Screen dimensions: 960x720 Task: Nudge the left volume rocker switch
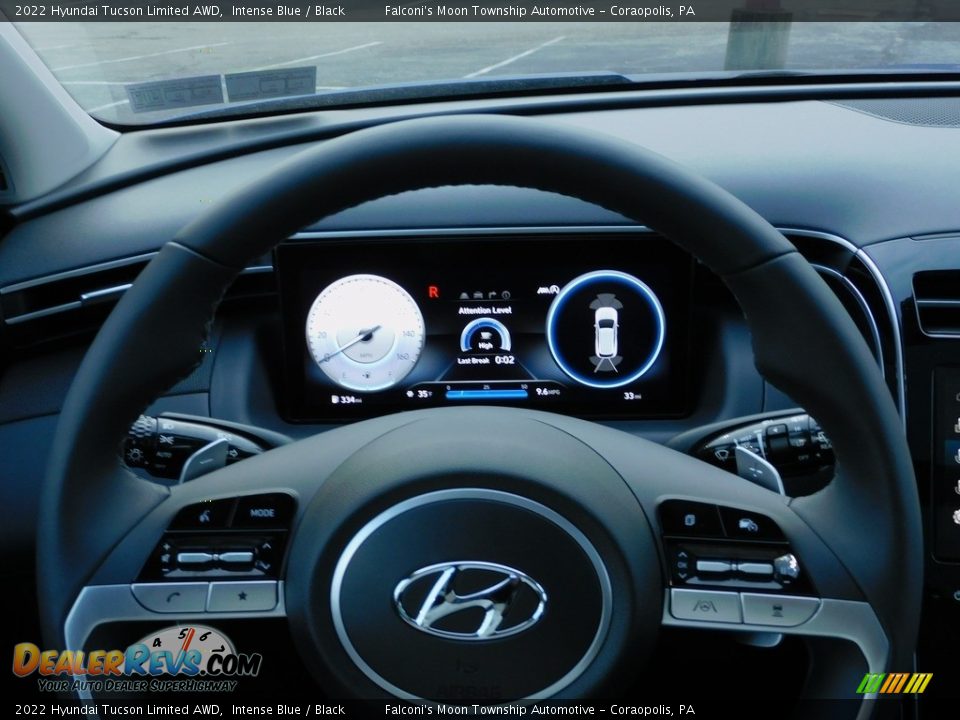214,558
